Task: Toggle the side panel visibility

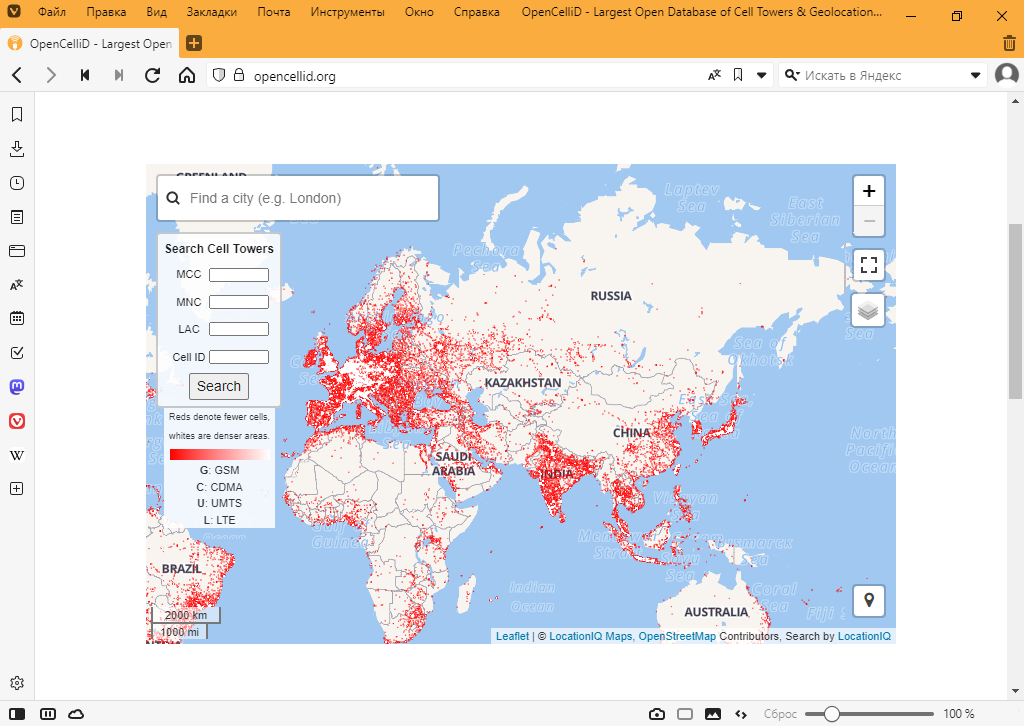Action: [17, 714]
